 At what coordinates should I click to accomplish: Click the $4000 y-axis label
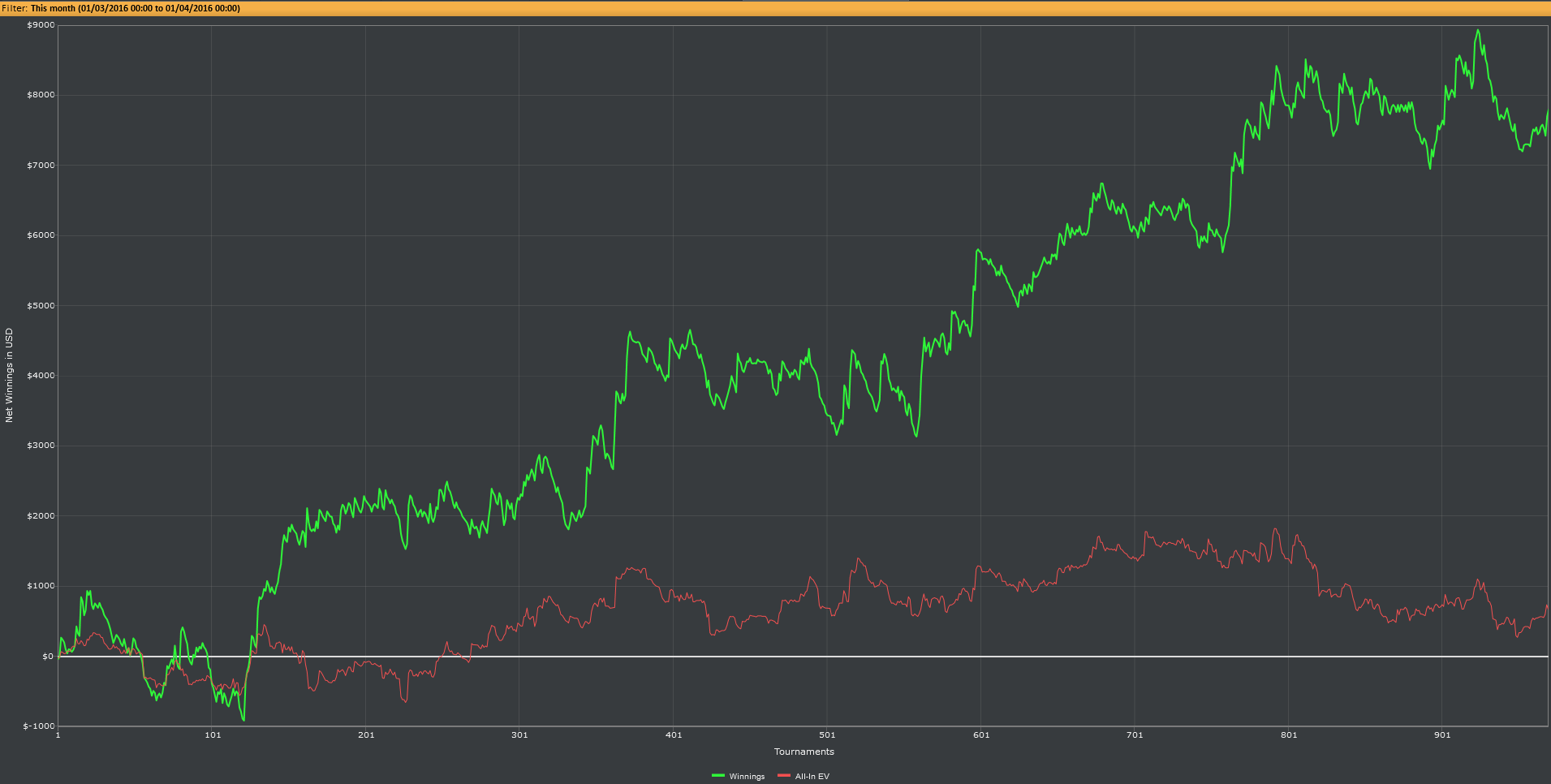point(41,376)
